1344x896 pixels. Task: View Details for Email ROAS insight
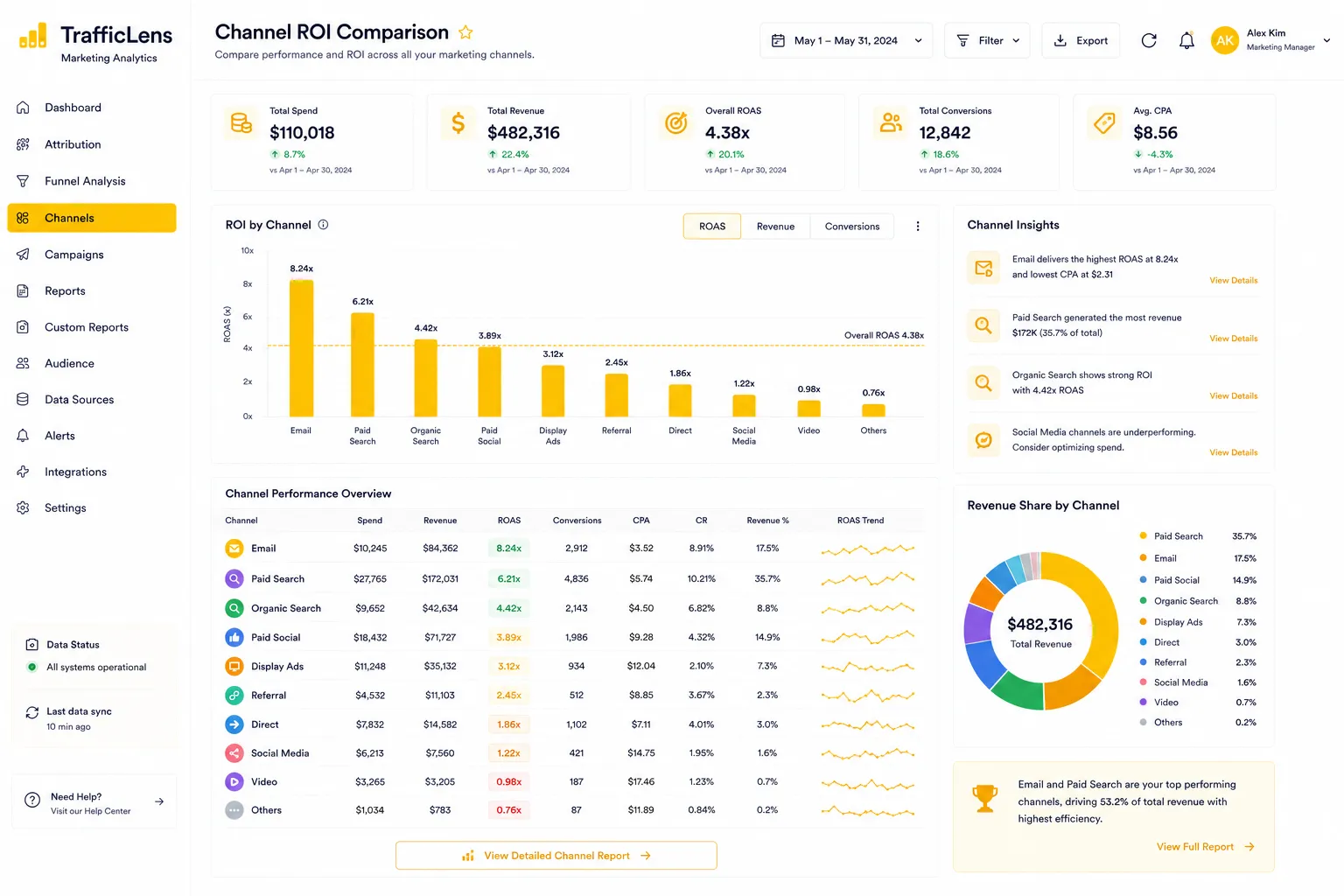[x=1233, y=281]
